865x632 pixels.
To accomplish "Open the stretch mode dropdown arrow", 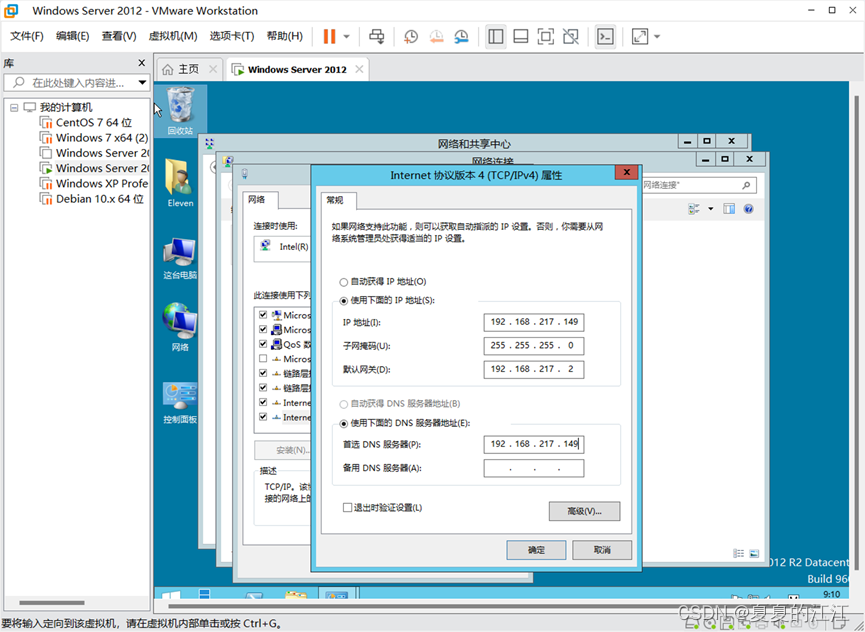I will coord(657,37).
